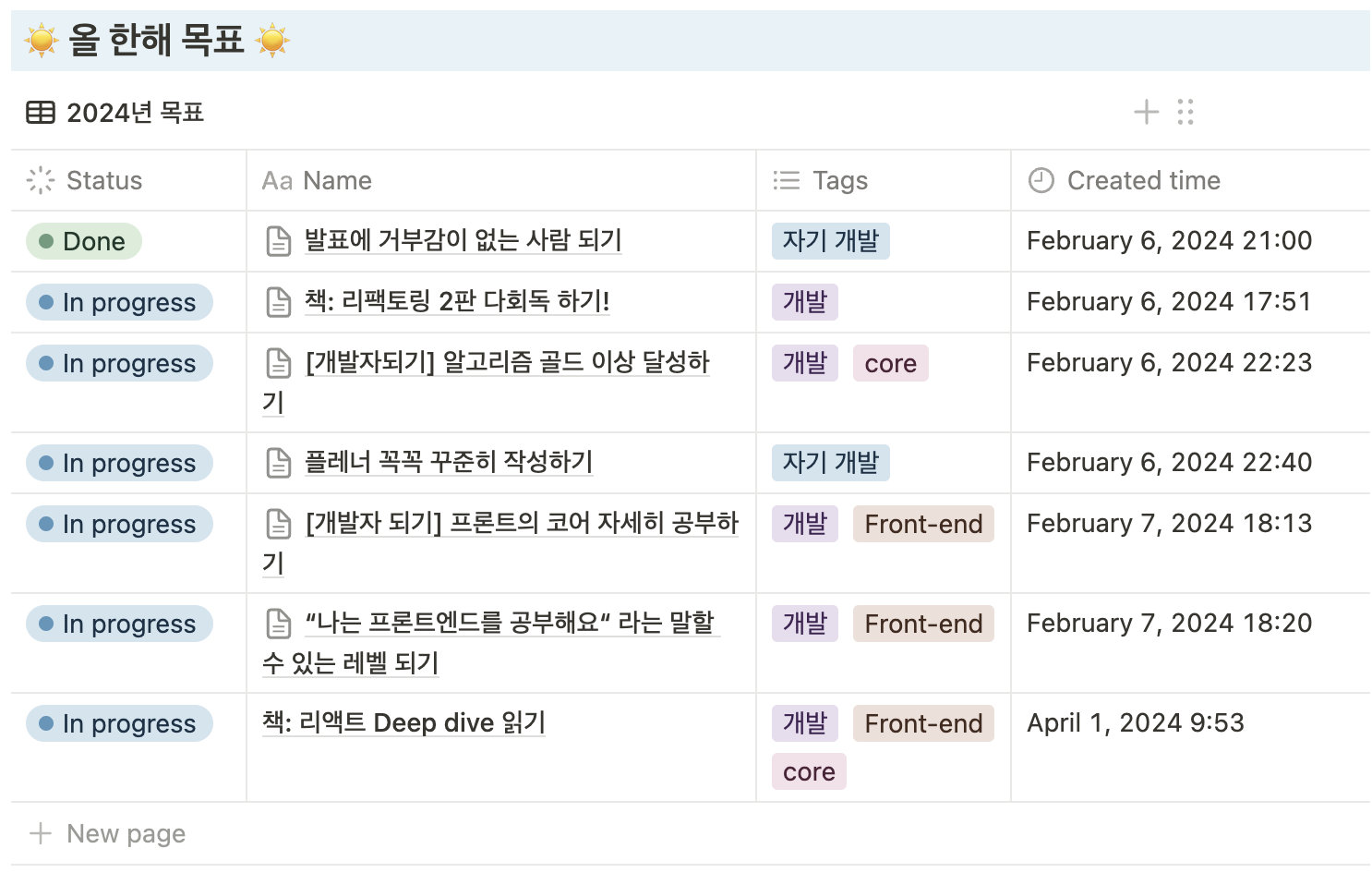Open the six-dot drag handle menu
Screen dimensions: 1372x885
point(1185,113)
